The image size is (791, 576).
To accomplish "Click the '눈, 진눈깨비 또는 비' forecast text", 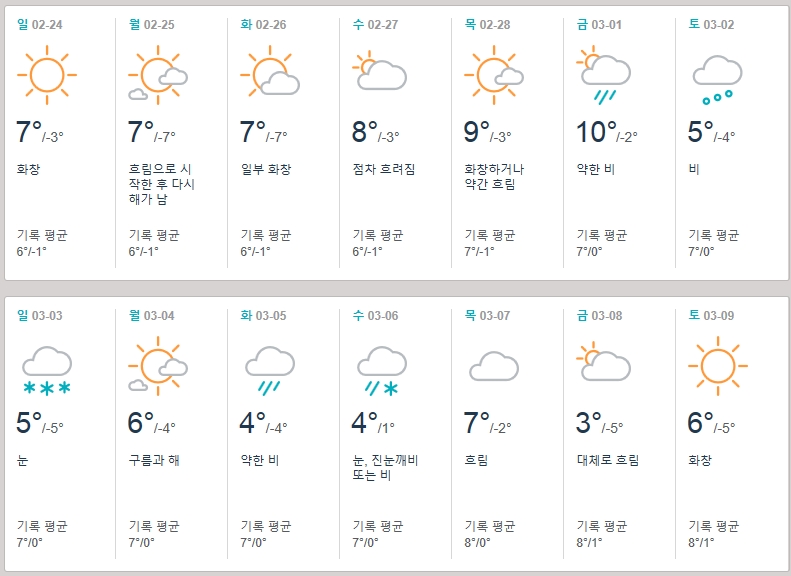I will click(385, 468).
